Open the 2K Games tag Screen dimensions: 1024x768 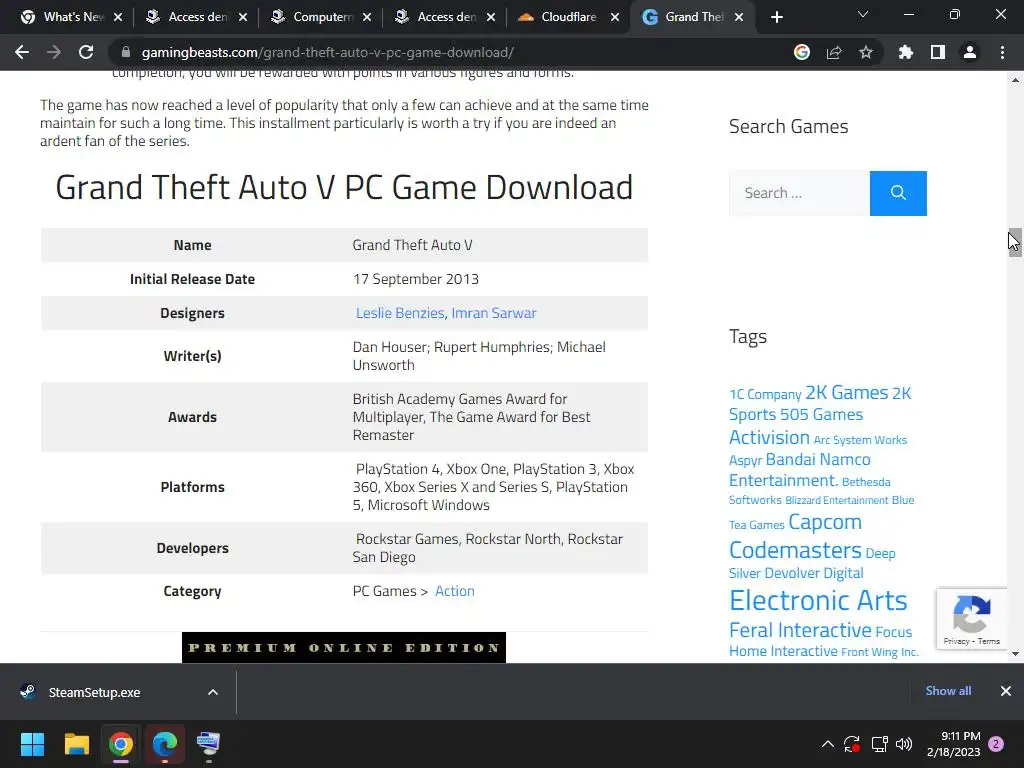click(x=846, y=392)
